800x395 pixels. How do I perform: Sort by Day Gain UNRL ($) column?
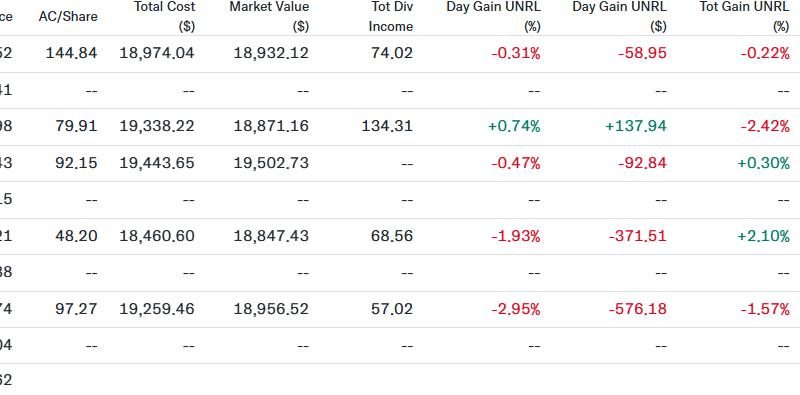tap(619, 16)
